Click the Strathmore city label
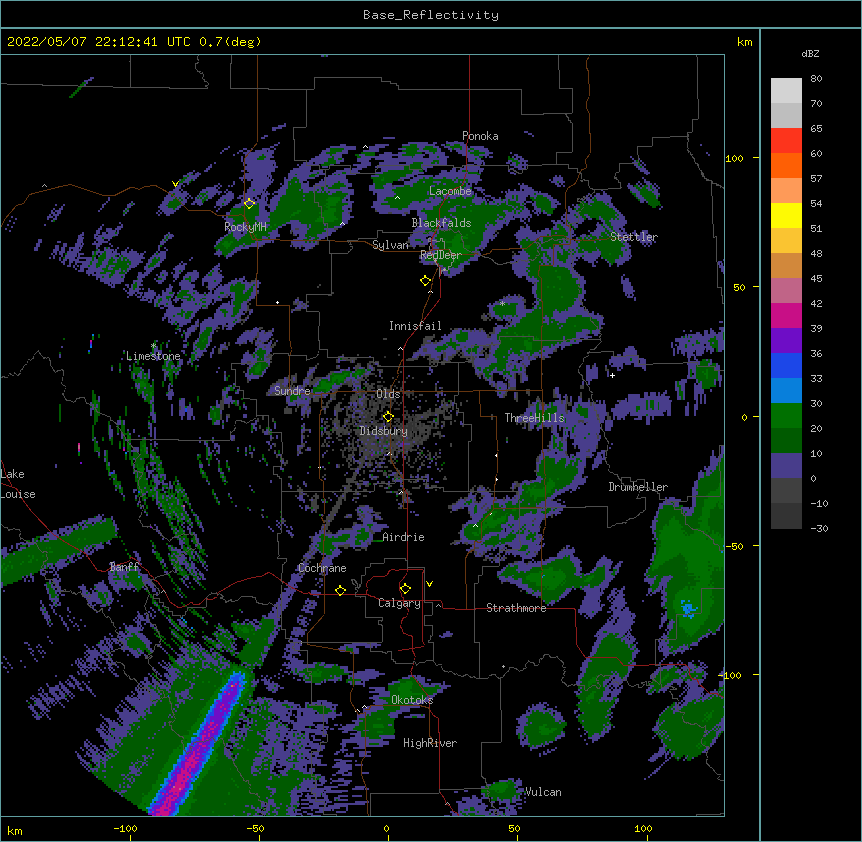Viewport: 862px width, 842px height. [x=516, y=608]
